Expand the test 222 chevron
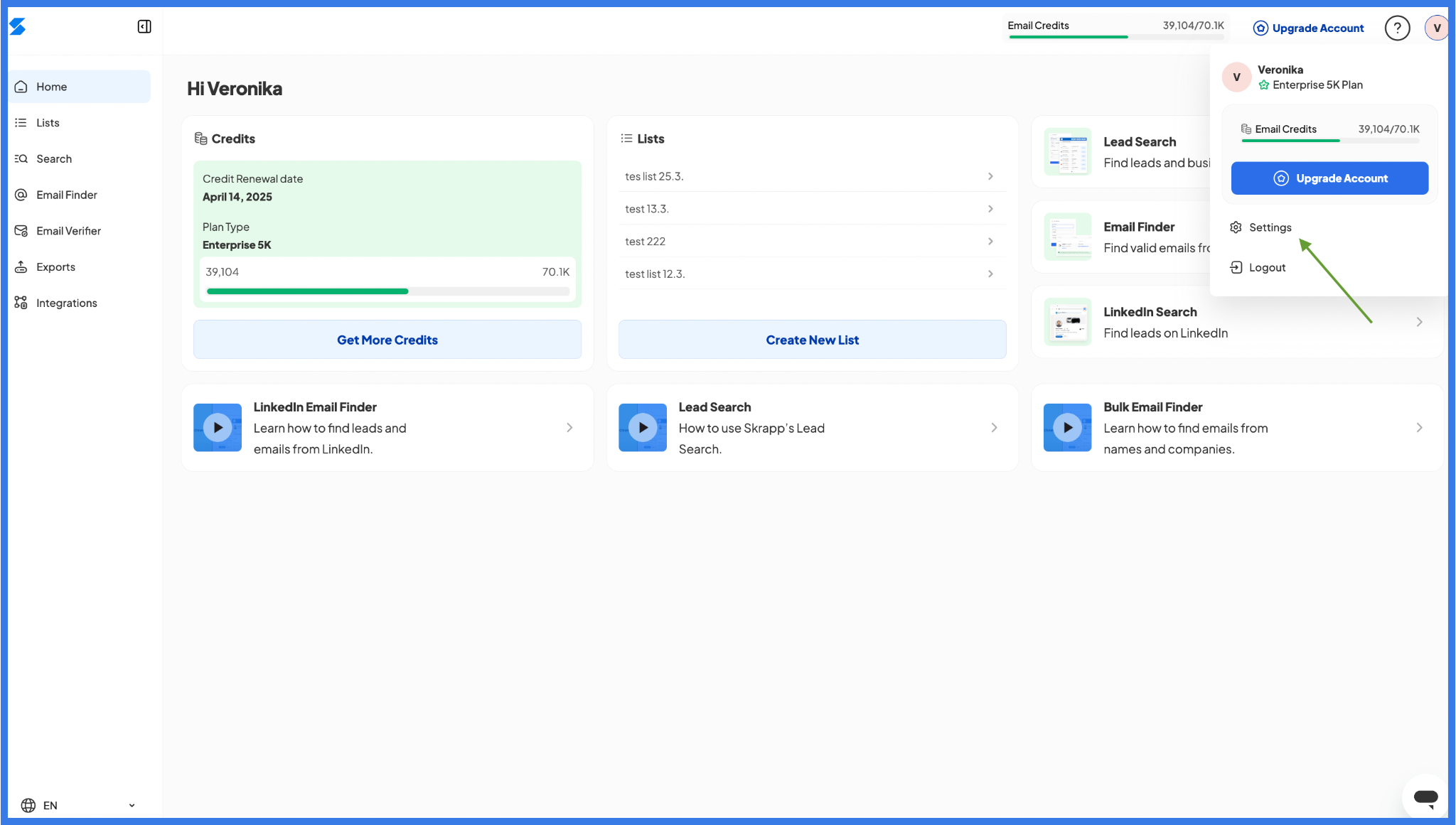 click(x=990, y=242)
